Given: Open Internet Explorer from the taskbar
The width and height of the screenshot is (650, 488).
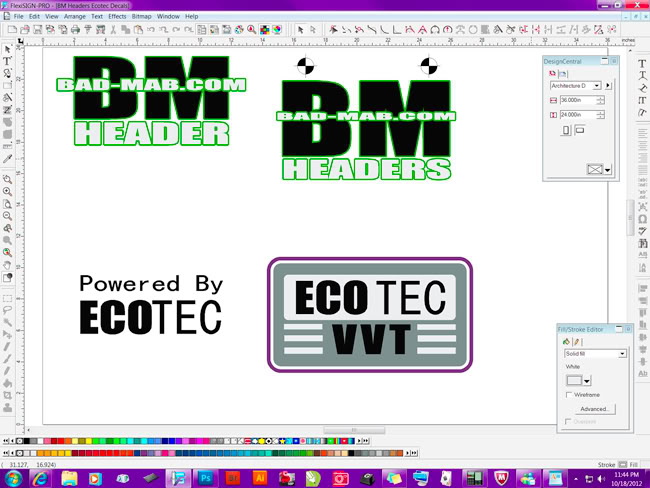Looking at the screenshot, I should click(x=41, y=478).
